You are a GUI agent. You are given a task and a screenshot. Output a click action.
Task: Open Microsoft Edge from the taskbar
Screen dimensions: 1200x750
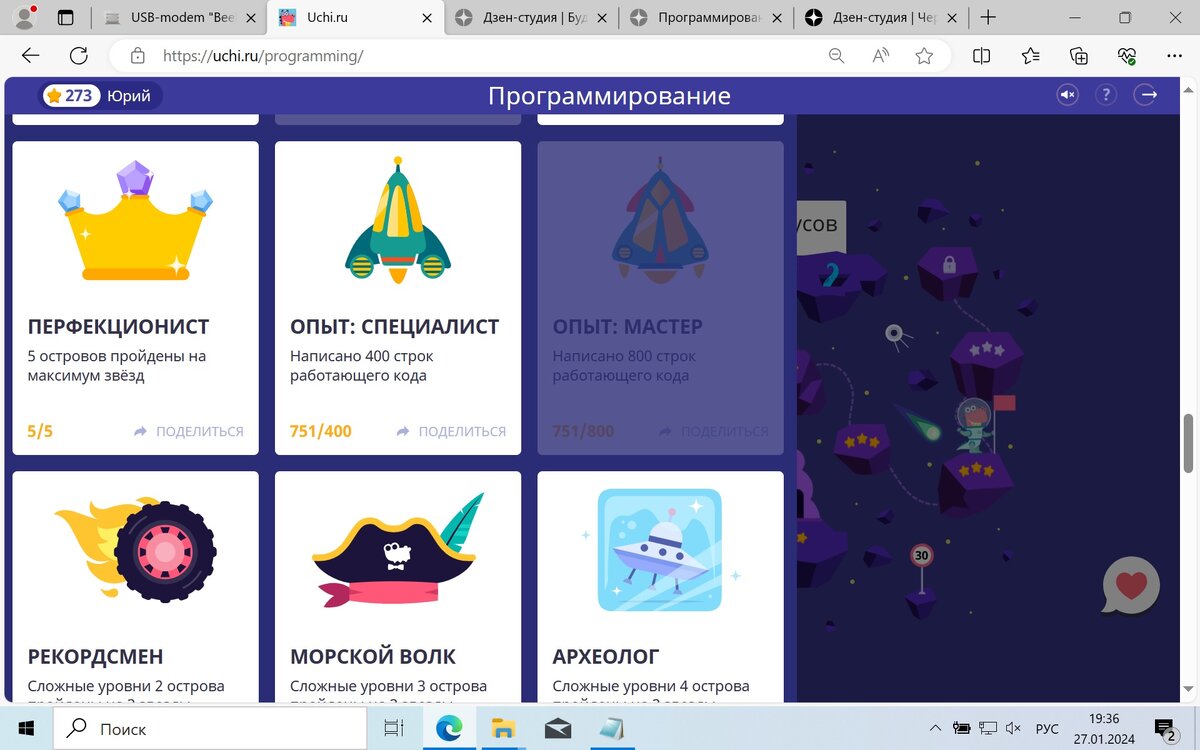coord(449,728)
